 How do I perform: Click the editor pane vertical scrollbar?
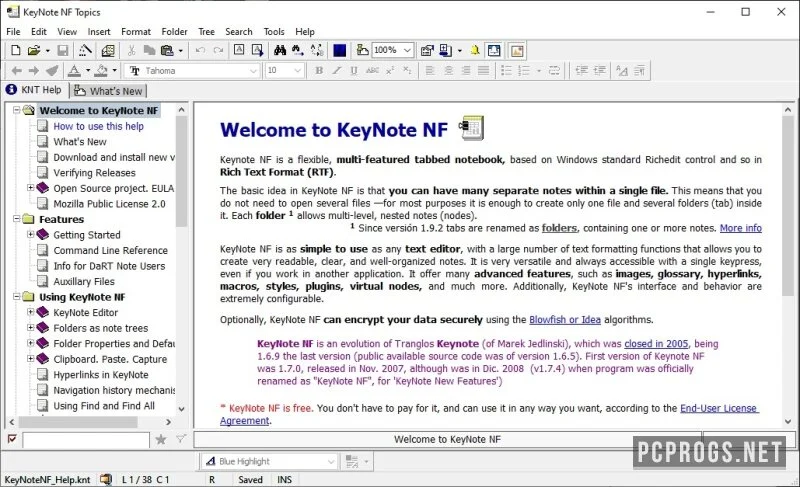[x=788, y=265]
